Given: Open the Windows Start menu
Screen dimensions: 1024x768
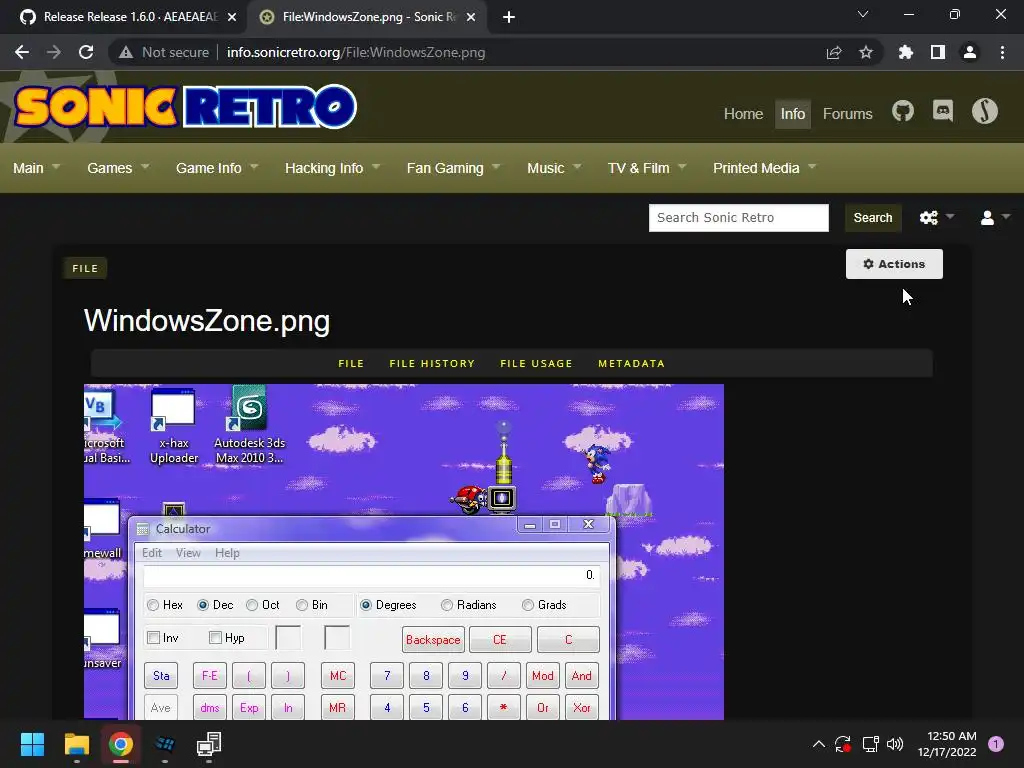Looking at the screenshot, I should tap(32, 744).
